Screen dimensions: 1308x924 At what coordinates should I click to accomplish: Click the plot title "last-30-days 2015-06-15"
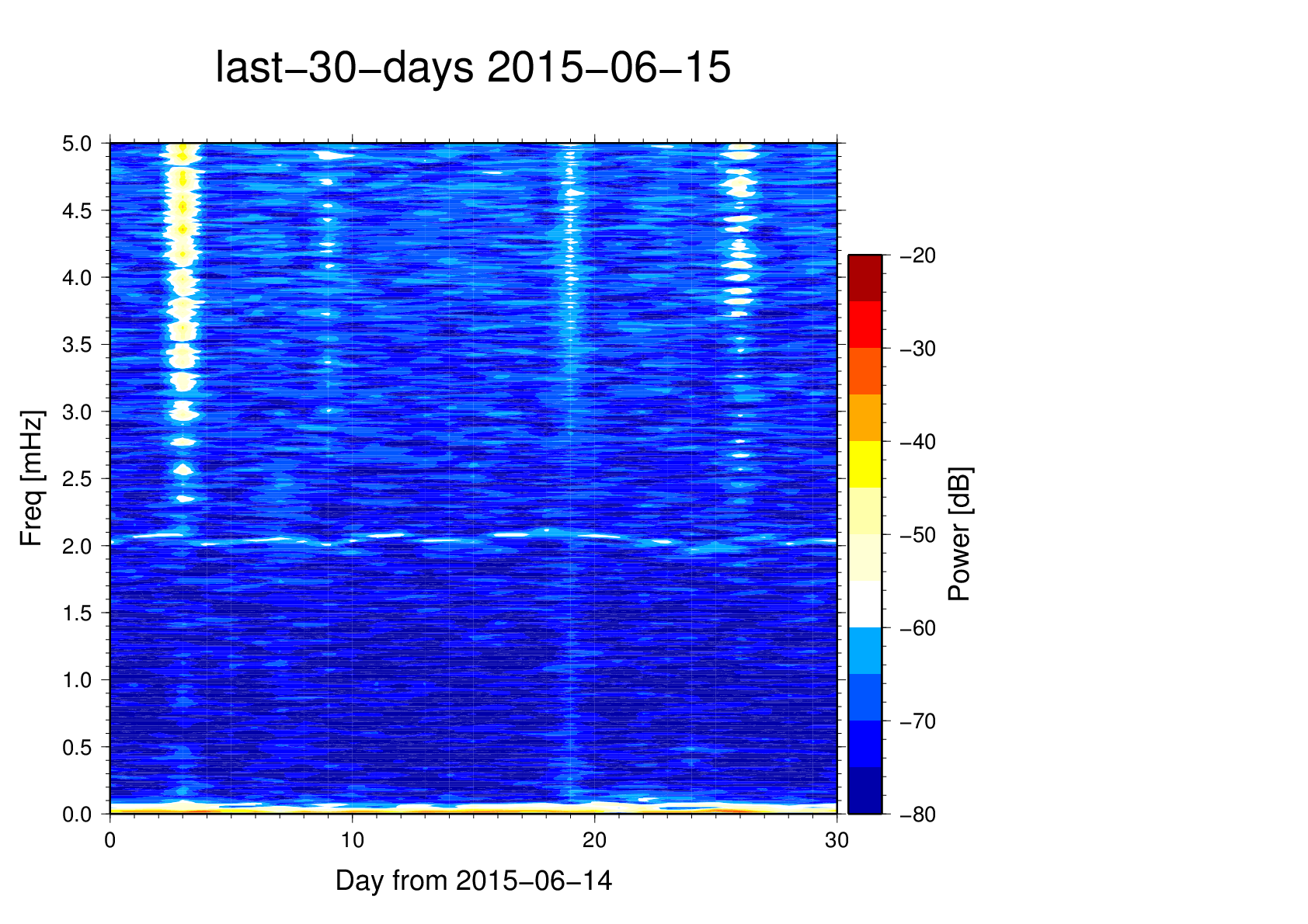[x=472, y=68]
